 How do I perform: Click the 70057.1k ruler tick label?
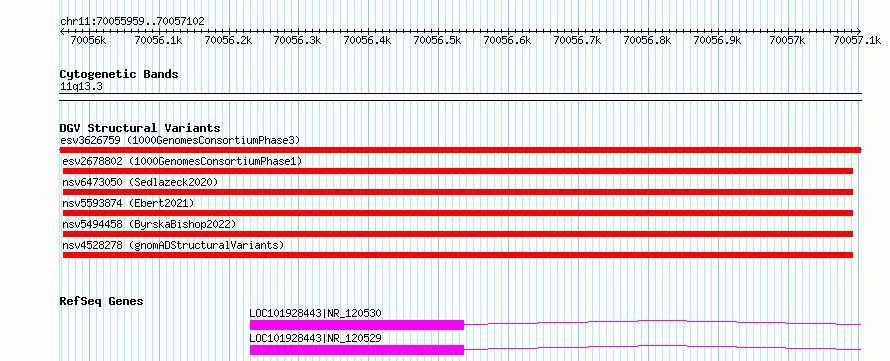click(857, 40)
